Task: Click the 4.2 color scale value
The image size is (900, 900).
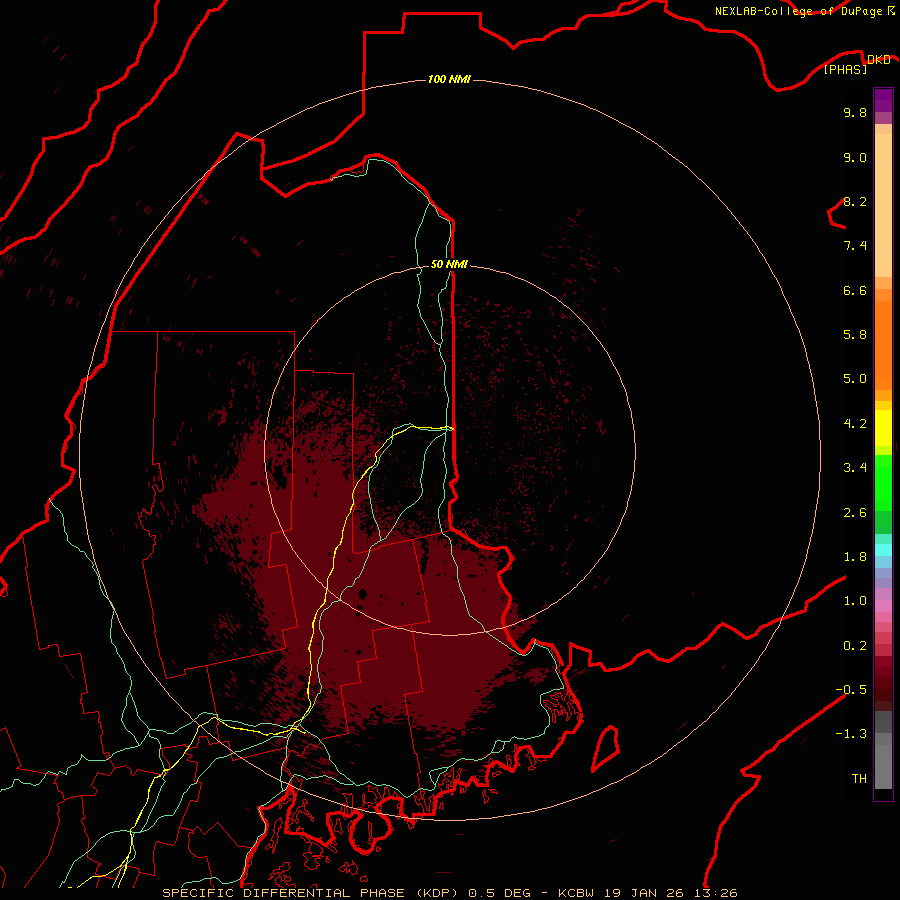Action: [855, 424]
